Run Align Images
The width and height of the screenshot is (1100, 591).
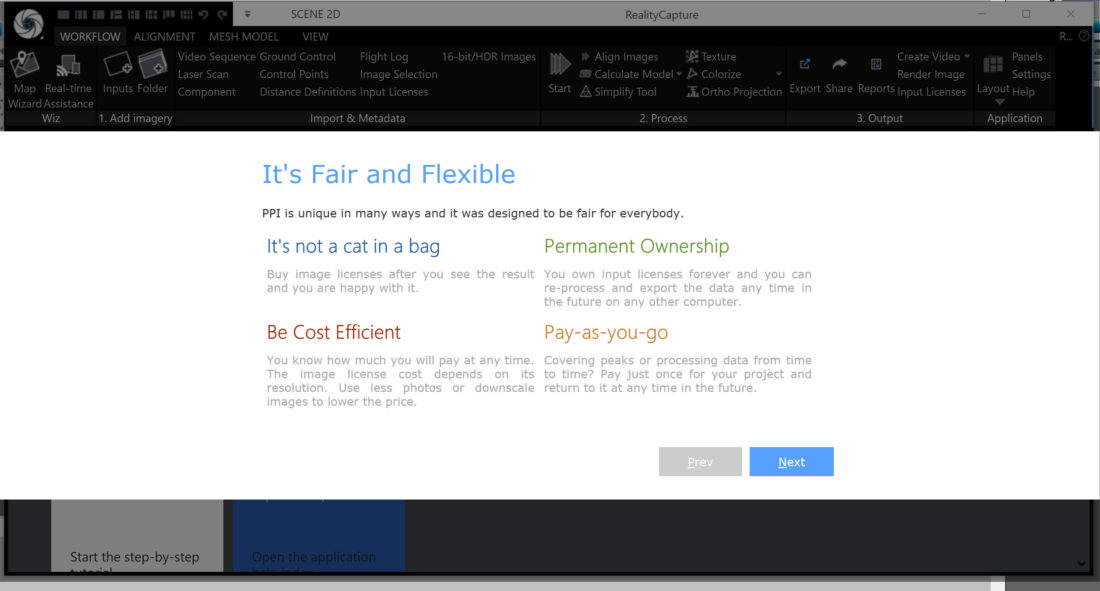point(619,57)
